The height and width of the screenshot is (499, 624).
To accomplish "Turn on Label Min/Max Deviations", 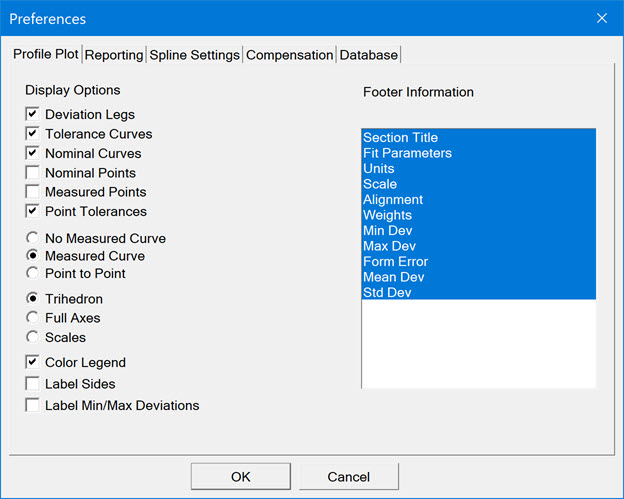I will (33, 405).
